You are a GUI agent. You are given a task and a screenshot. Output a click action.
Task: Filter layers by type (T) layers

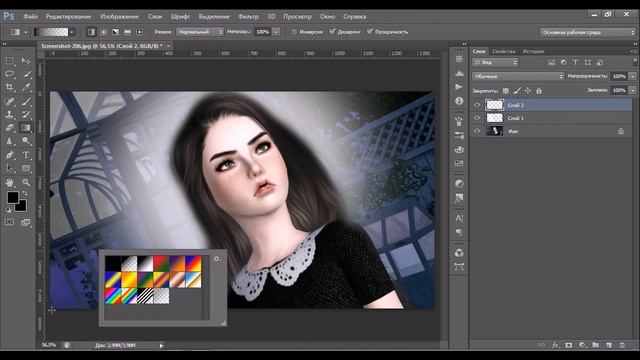[x=575, y=62]
